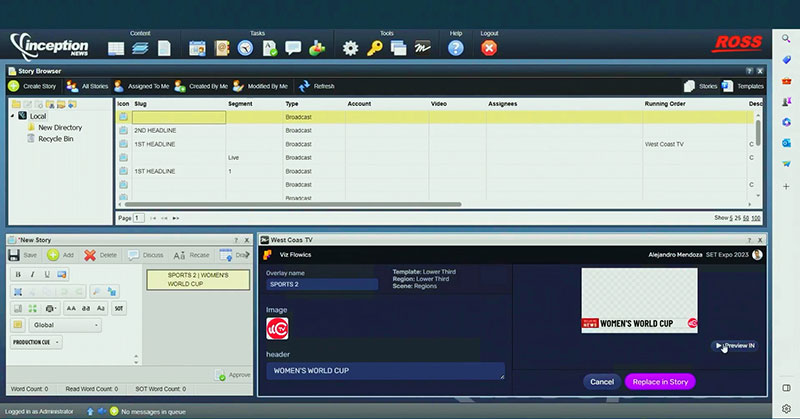Open the yellow key icon under Tools

375,48
